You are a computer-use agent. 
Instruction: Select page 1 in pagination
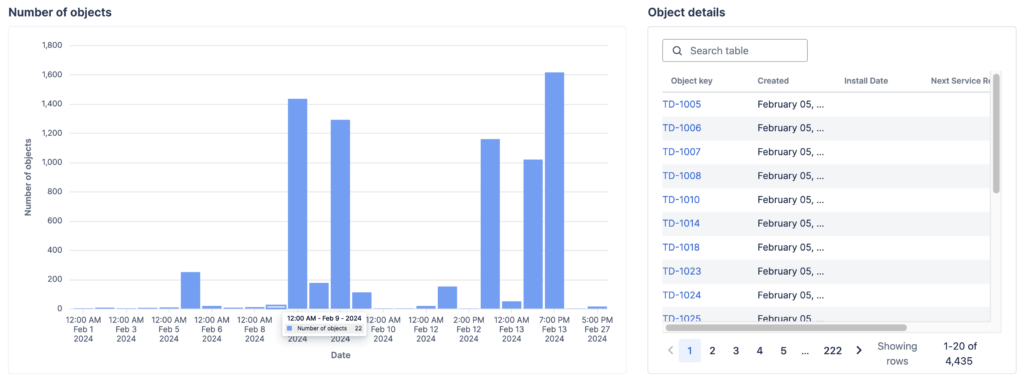(x=690, y=351)
